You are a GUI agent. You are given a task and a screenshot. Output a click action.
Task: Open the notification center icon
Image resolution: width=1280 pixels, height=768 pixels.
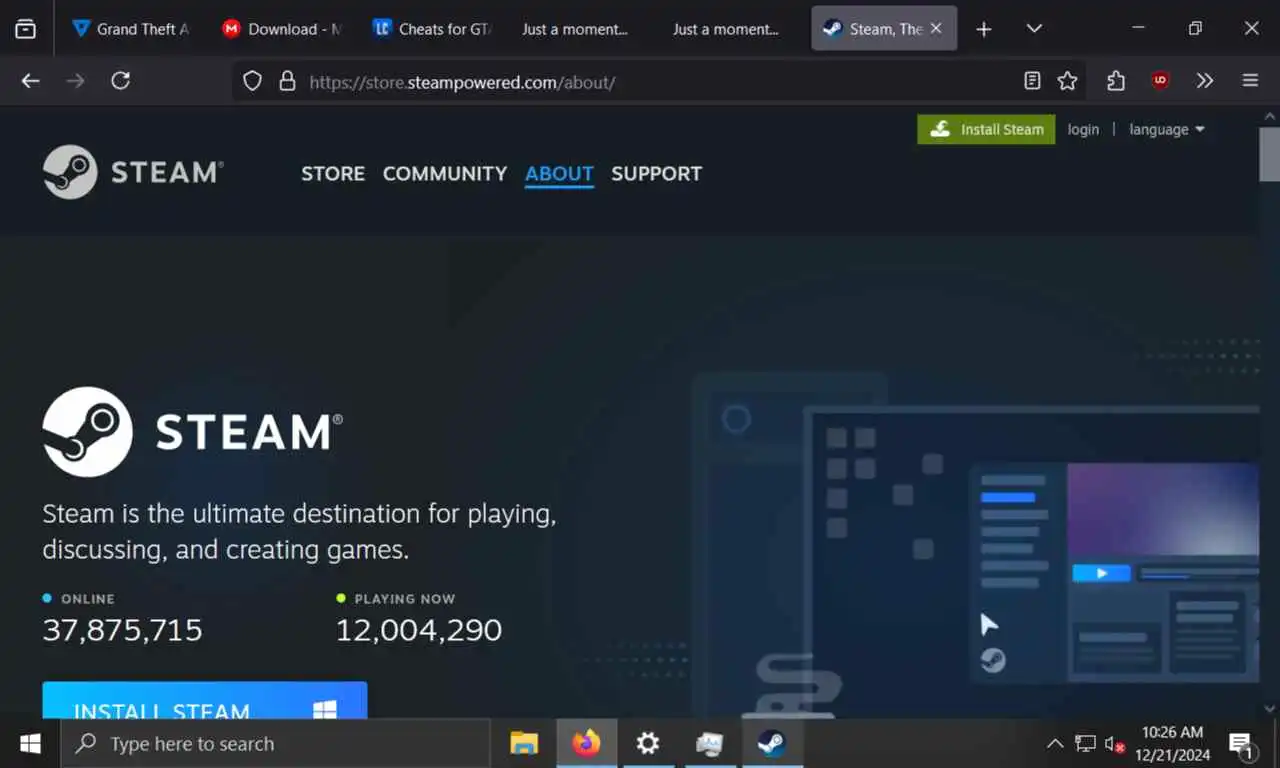(1242, 744)
